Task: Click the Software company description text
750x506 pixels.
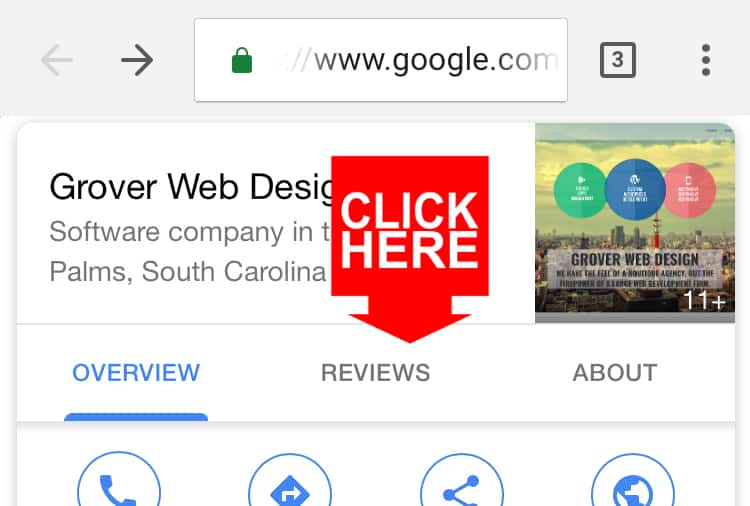Action: pos(189,252)
